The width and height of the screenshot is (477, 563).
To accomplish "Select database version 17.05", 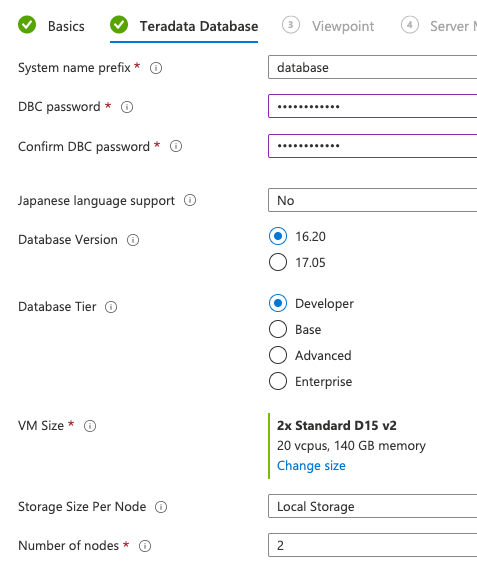I will [x=278, y=262].
